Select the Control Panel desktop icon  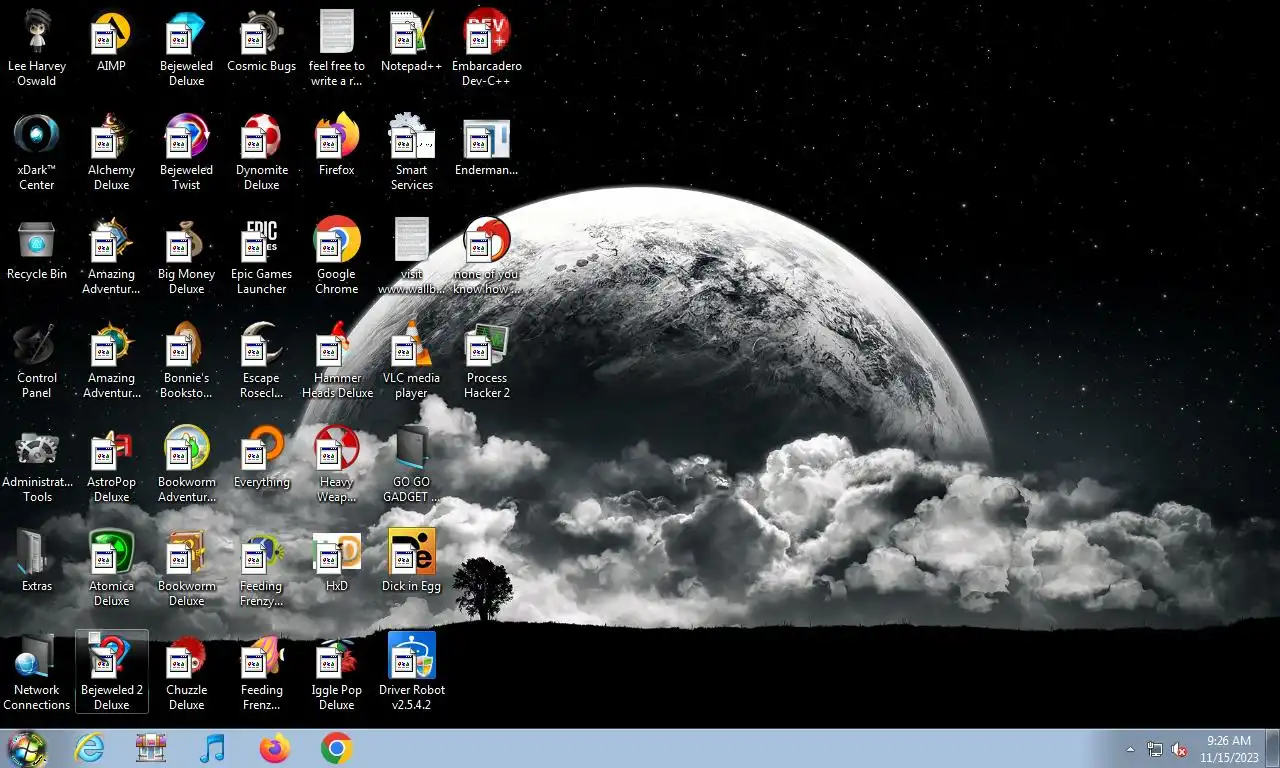coord(37,360)
